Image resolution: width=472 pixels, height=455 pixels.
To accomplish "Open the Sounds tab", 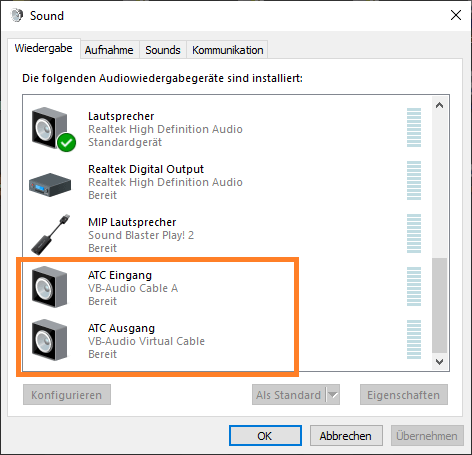I will [163, 50].
